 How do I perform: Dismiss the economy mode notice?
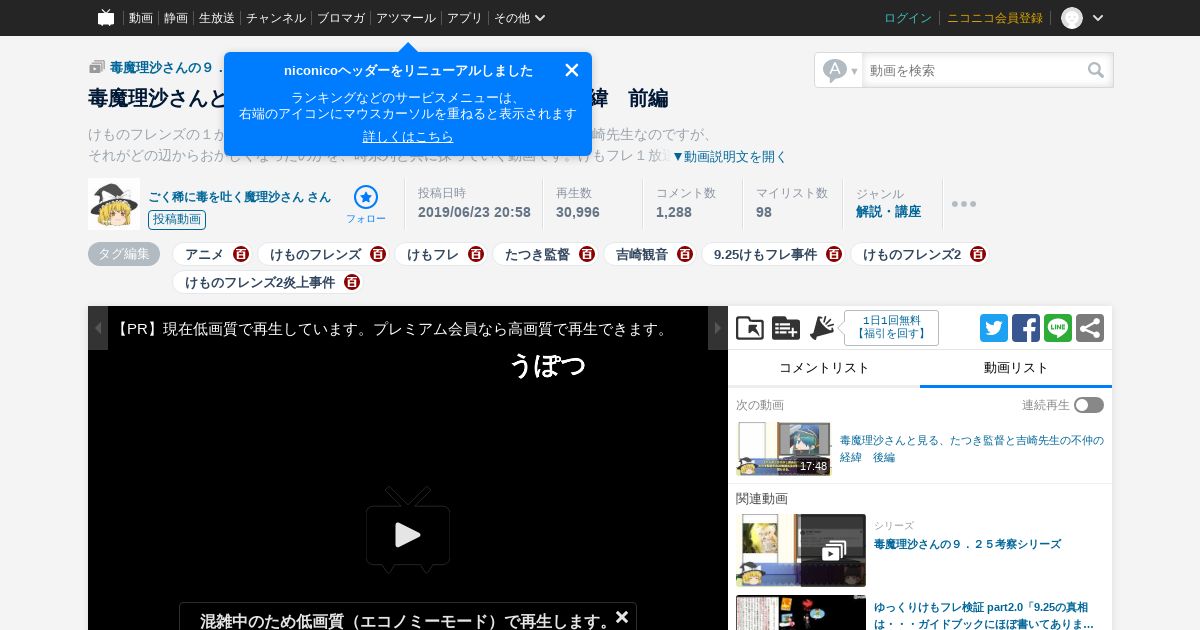pos(622,617)
